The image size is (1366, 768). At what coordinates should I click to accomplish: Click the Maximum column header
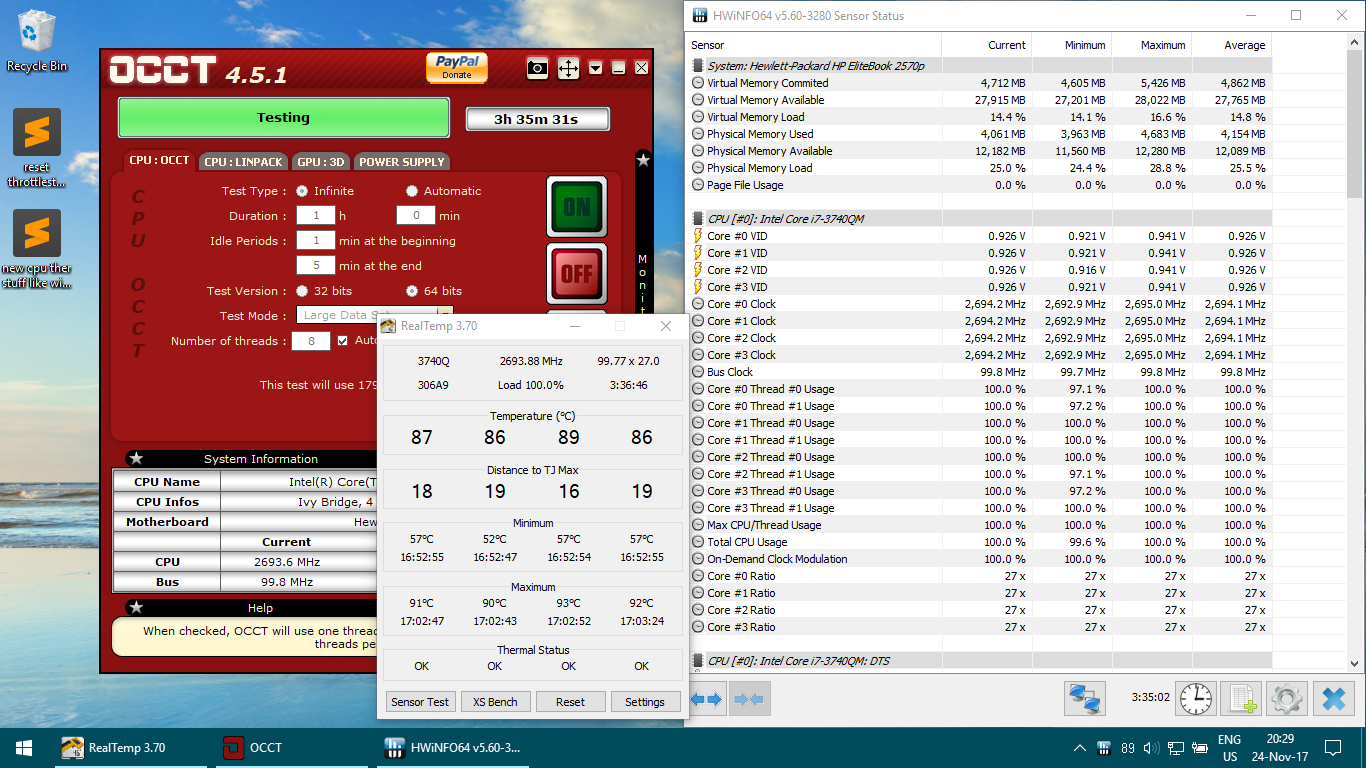[1151, 45]
